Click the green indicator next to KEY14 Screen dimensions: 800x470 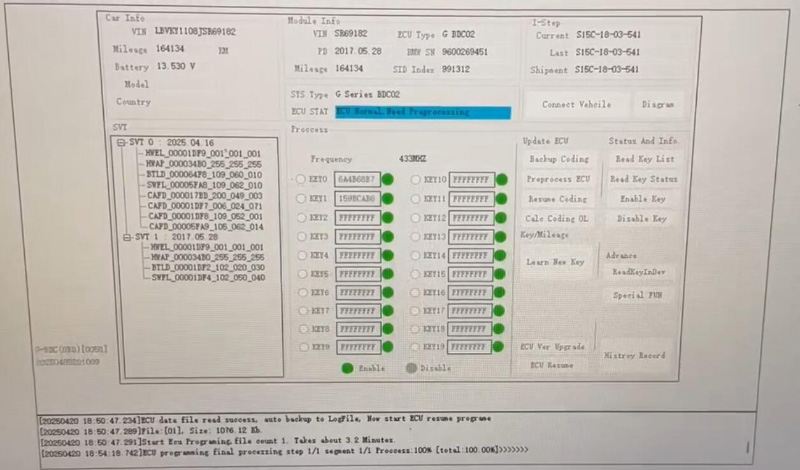tap(501, 256)
